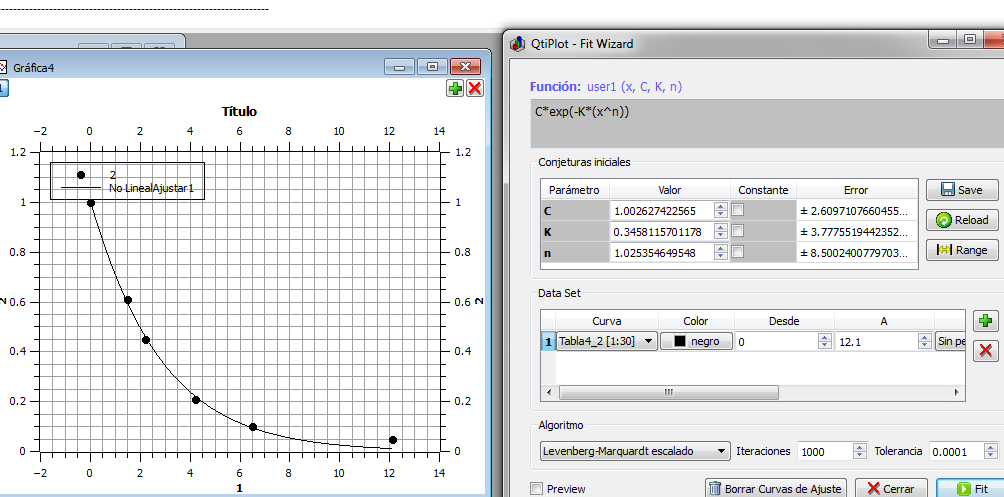Minimize the Gráfica4 window
This screenshot has height=497, width=1004.
(400, 67)
